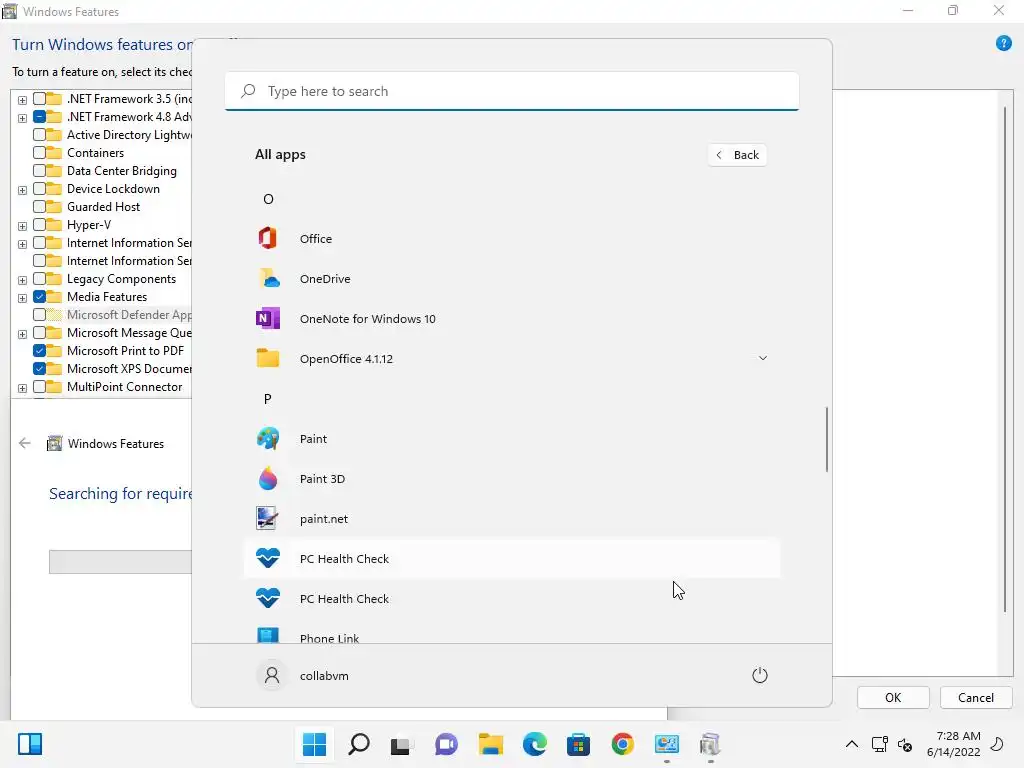The width and height of the screenshot is (1024, 768).
Task: Open File Explorer from the taskbar
Action: [x=490, y=744]
